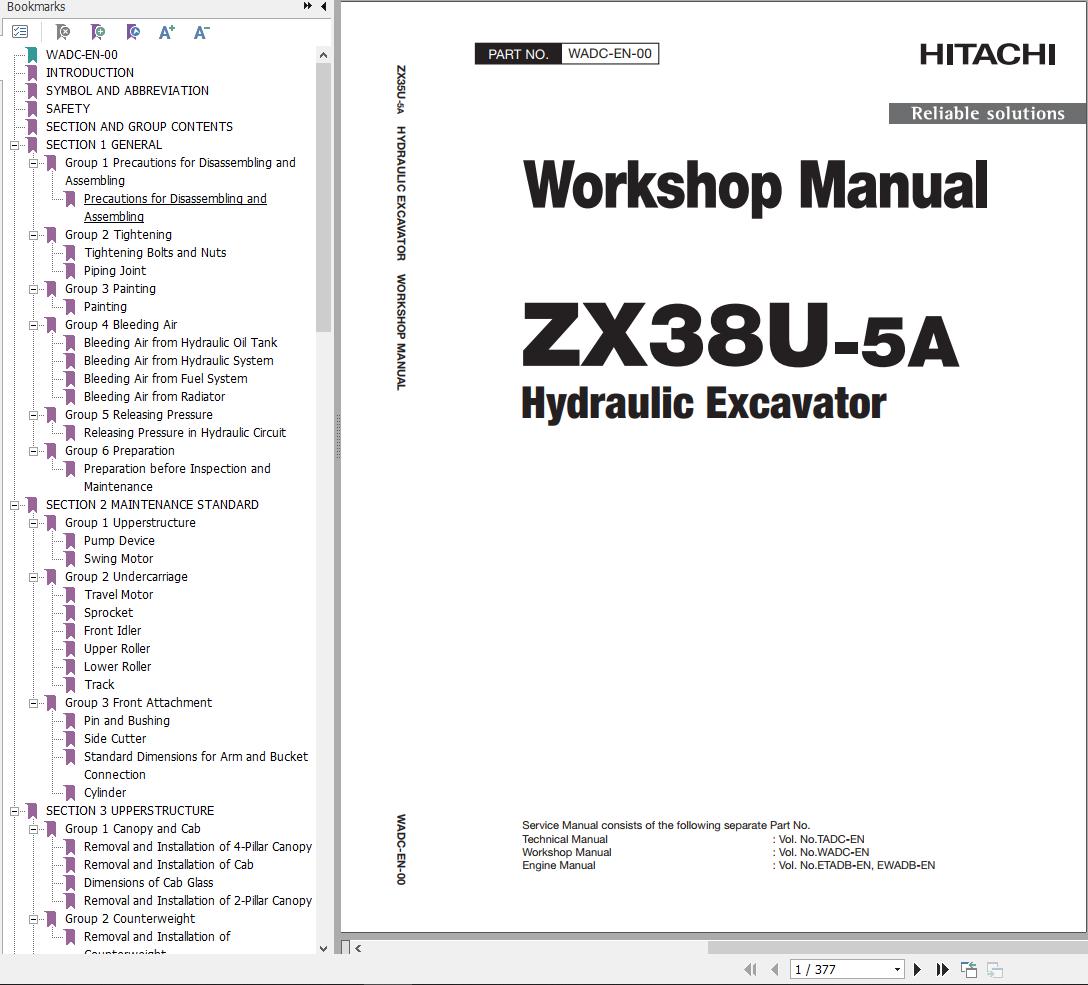Open SYMBOL AND ABBREVIATION bookmark
The height and width of the screenshot is (985, 1088).
click(x=127, y=90)
